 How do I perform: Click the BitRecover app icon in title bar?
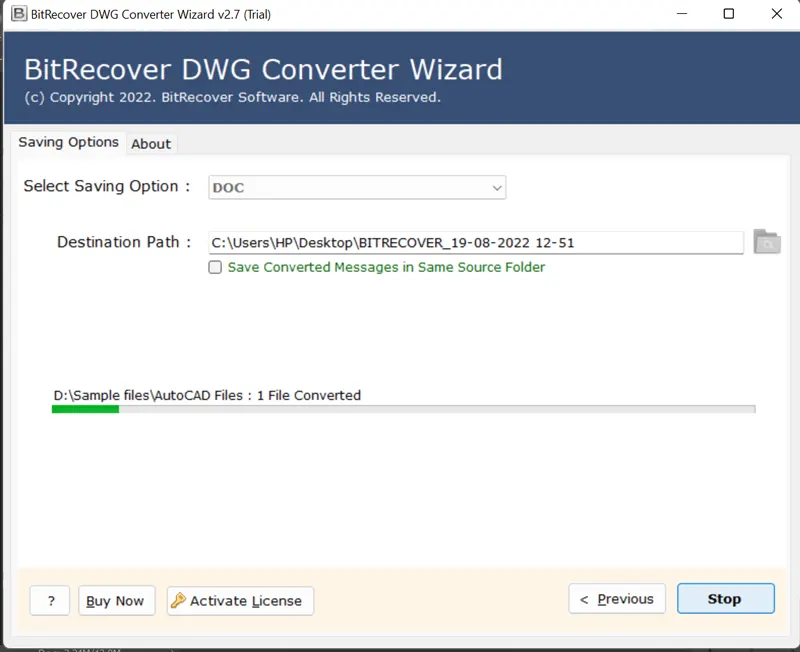pyautogui.click(x=19, y=14)
